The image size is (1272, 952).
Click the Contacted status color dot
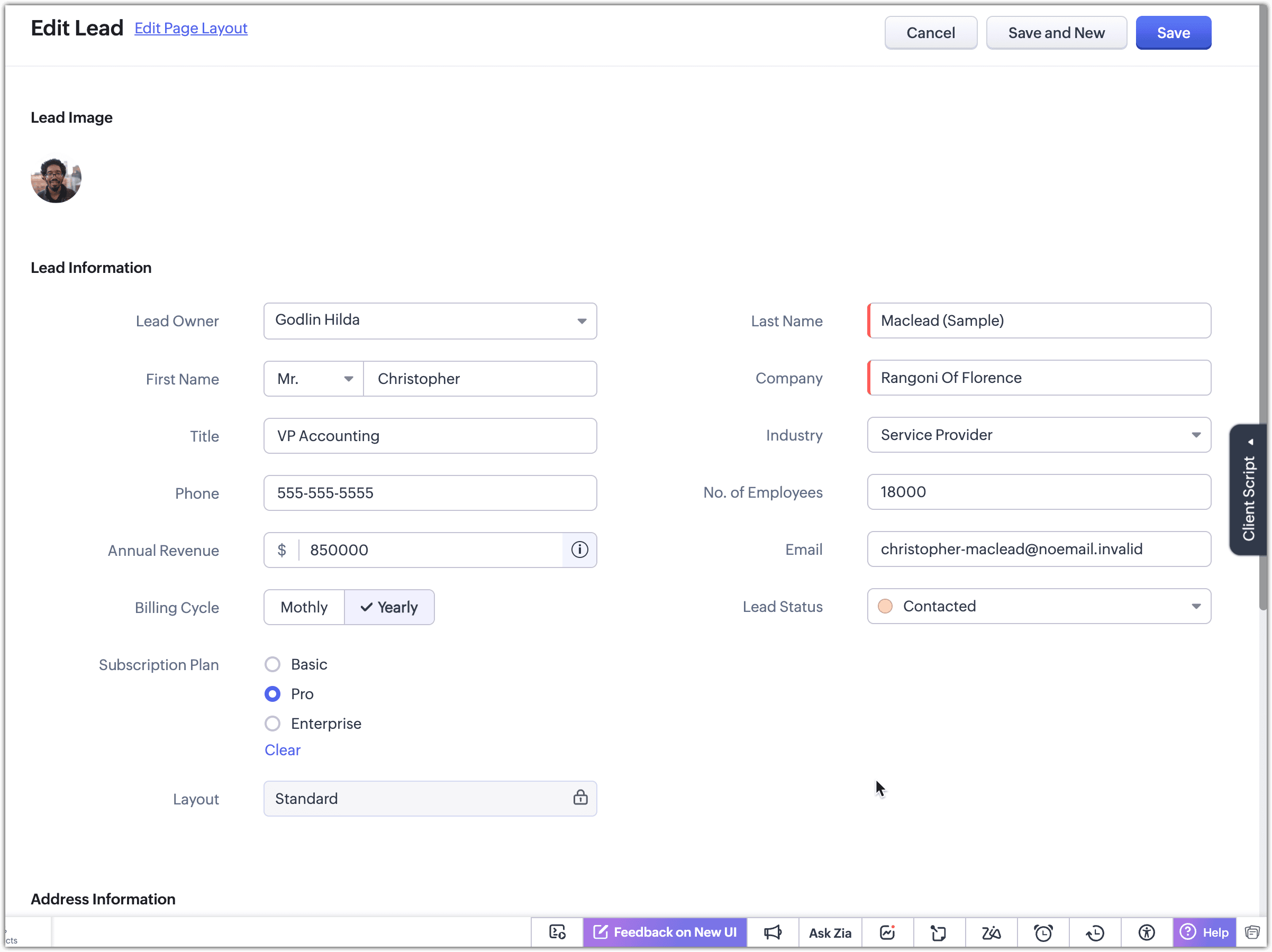point(885,606)
